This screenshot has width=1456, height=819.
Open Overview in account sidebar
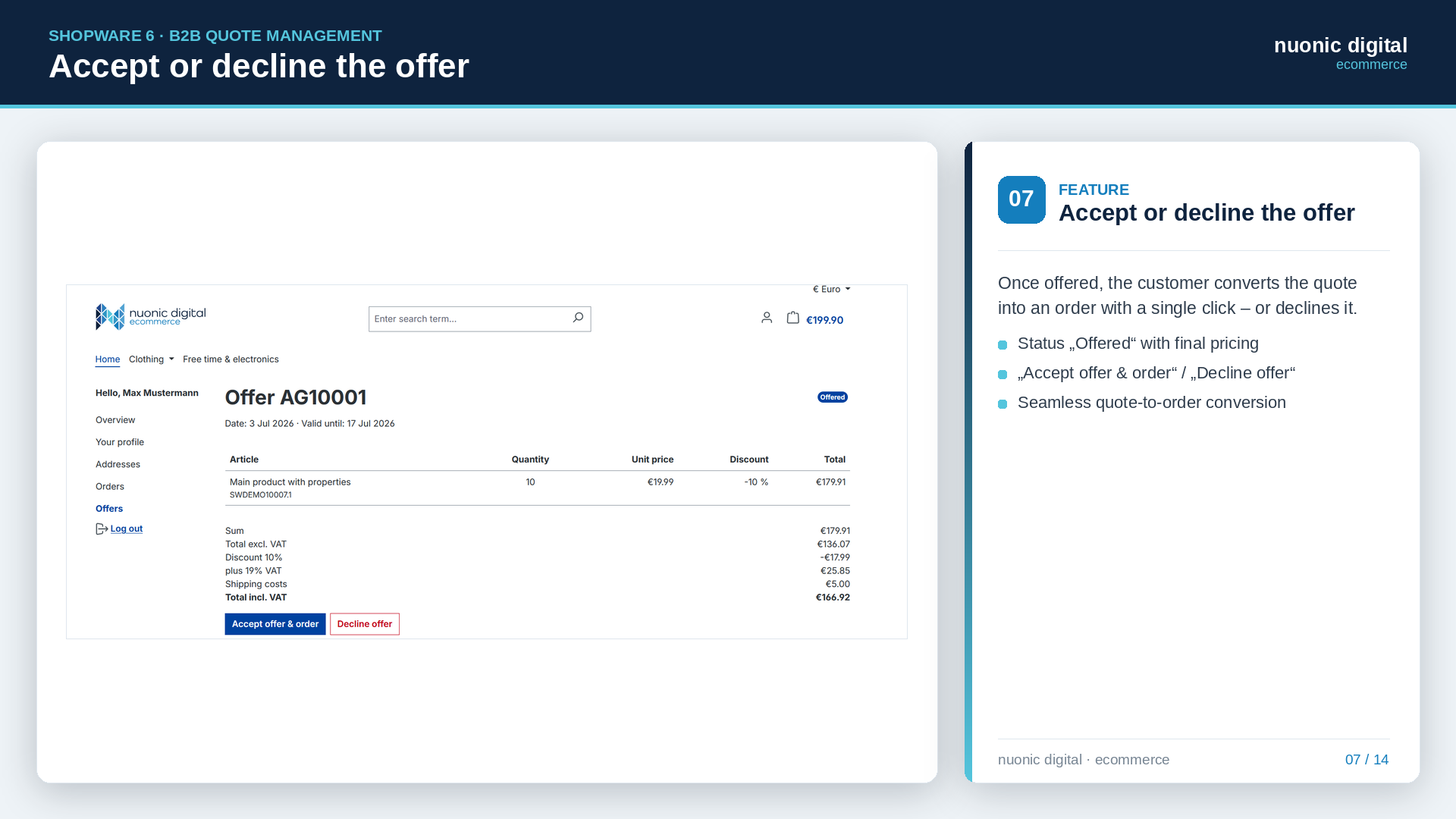pyautogui.click(x=115, y=420)
